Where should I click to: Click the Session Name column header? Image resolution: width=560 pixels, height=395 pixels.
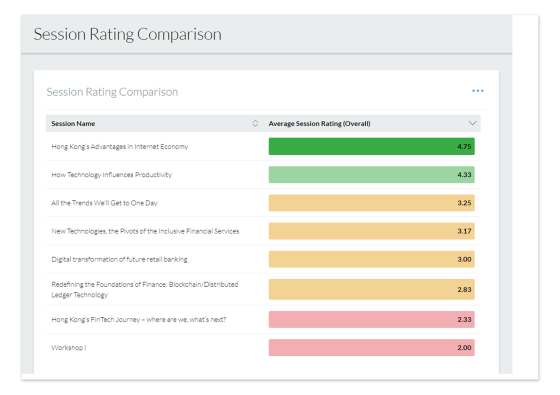73,124
